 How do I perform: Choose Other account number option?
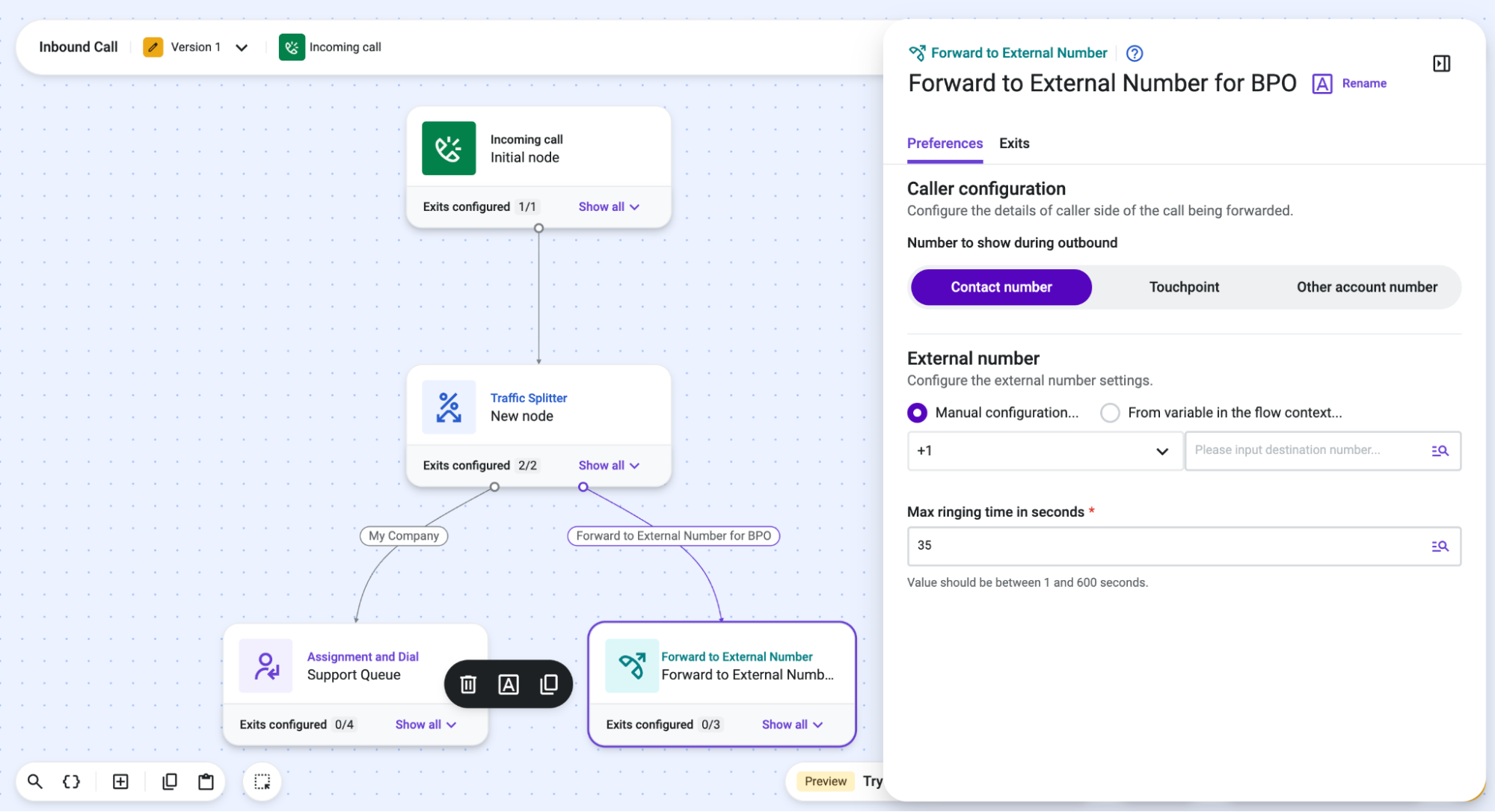[x=1366, y=287]
